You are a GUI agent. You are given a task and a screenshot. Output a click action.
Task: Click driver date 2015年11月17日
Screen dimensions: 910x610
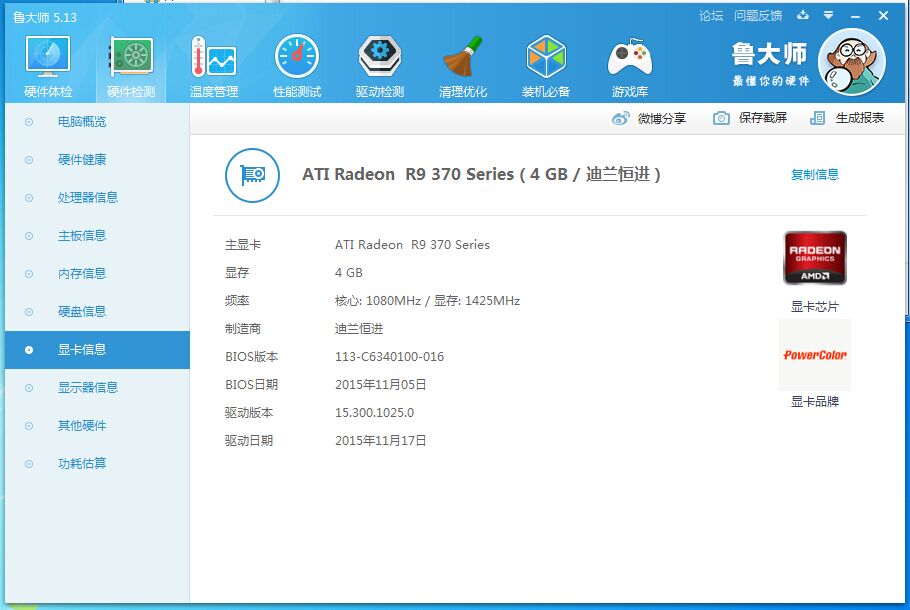[381, 441]
